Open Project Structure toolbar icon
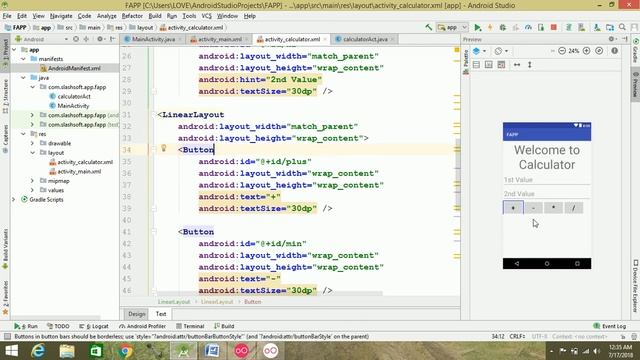 point(610,27)
